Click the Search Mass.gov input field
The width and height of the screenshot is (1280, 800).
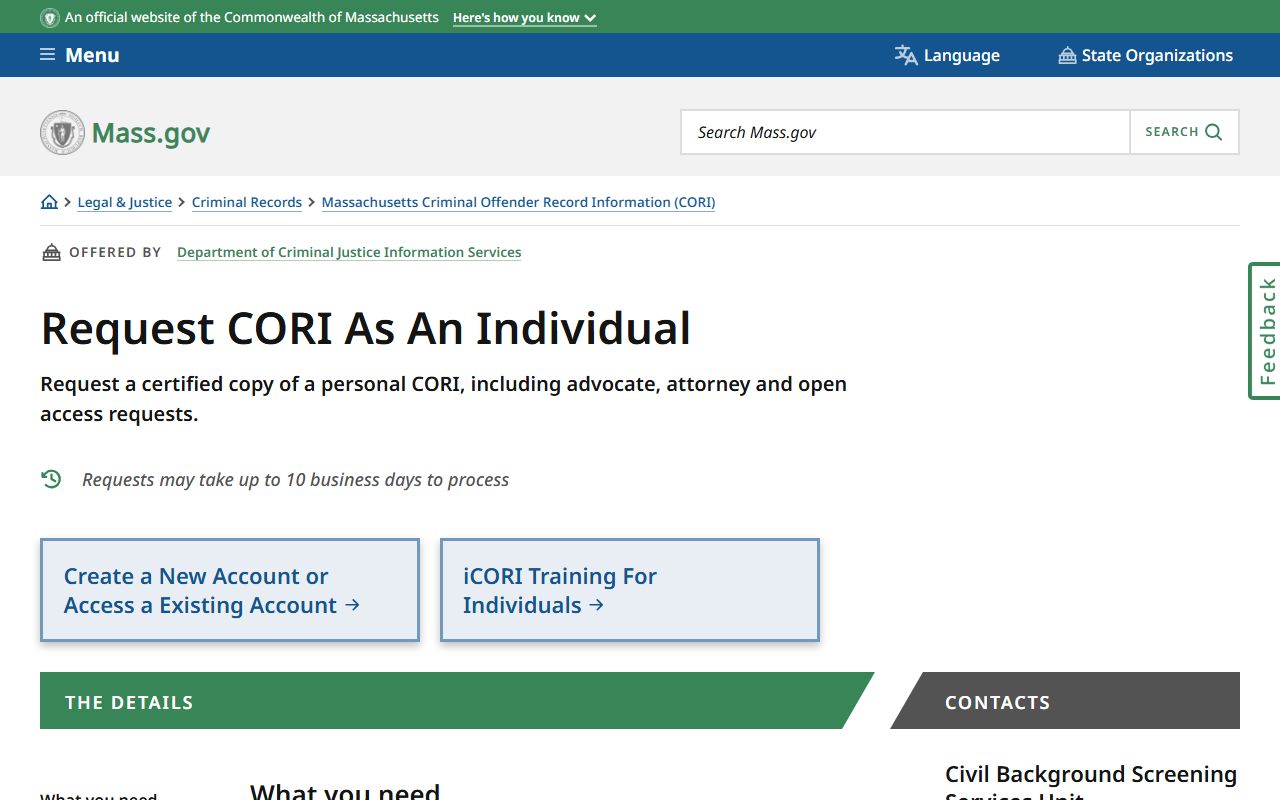click(905, 132)
